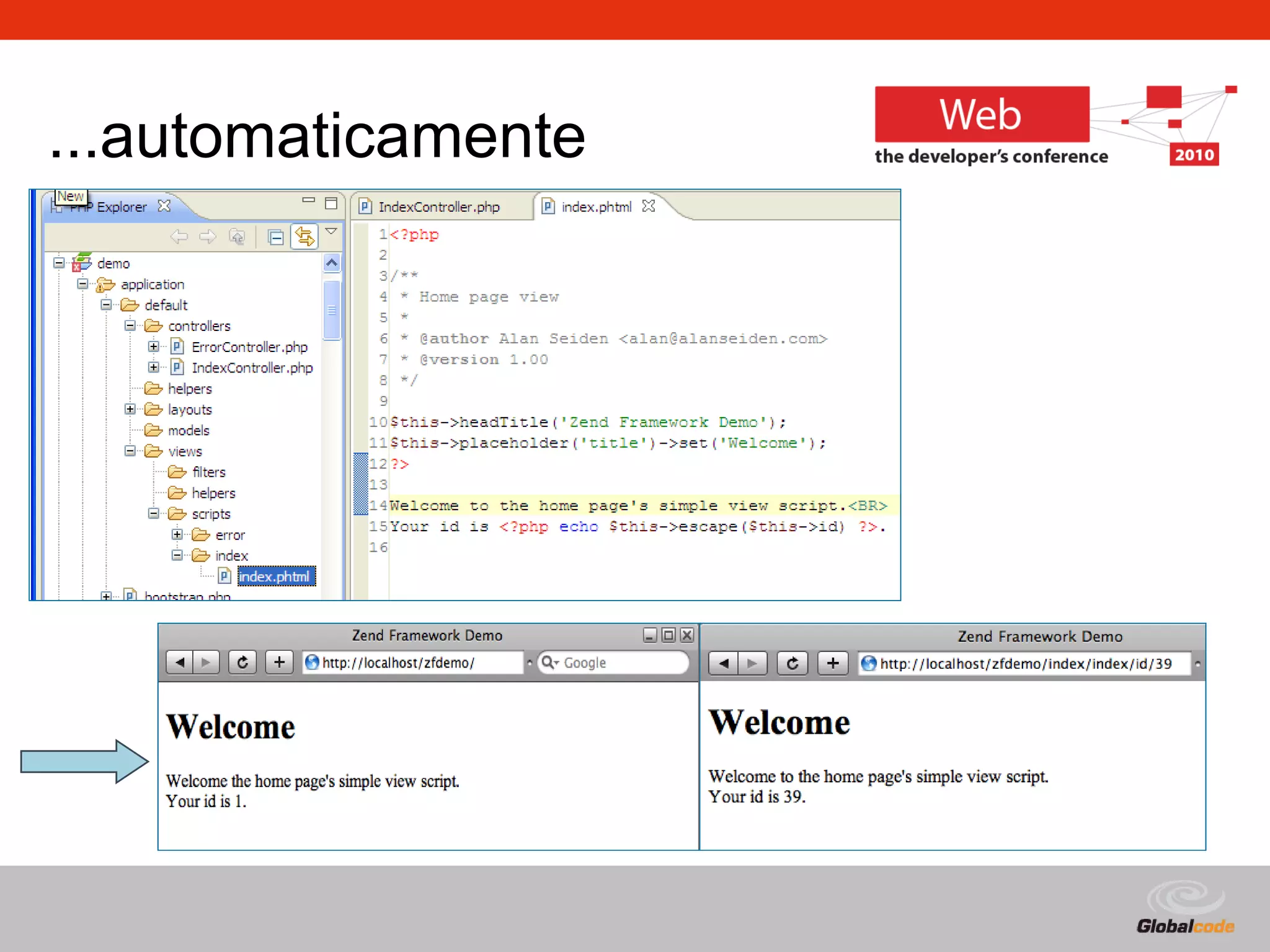Select the index folder in the tree

coord(231,556)
